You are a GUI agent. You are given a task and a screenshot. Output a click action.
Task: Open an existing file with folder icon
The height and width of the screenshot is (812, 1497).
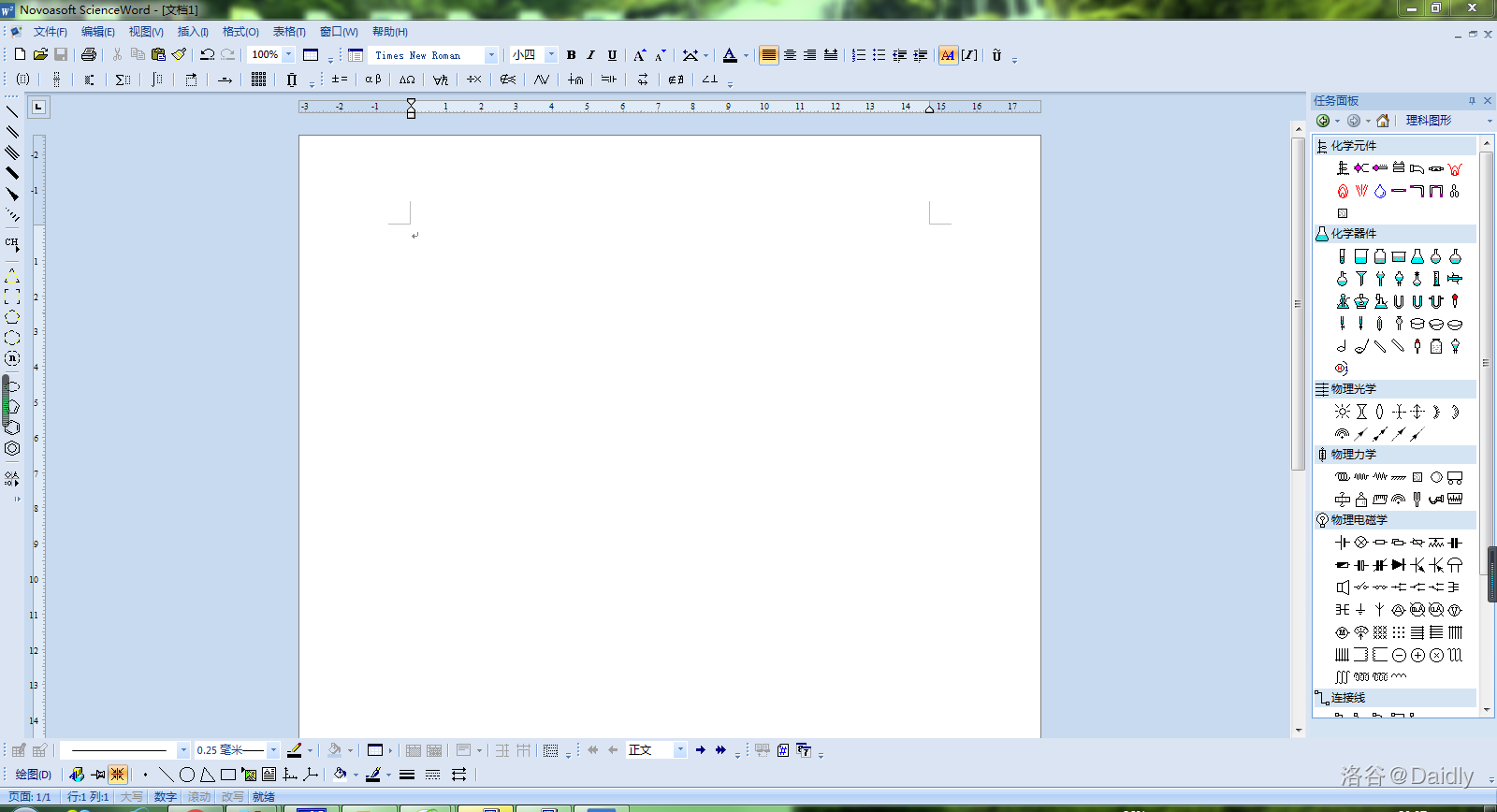(x=40, y=55)
